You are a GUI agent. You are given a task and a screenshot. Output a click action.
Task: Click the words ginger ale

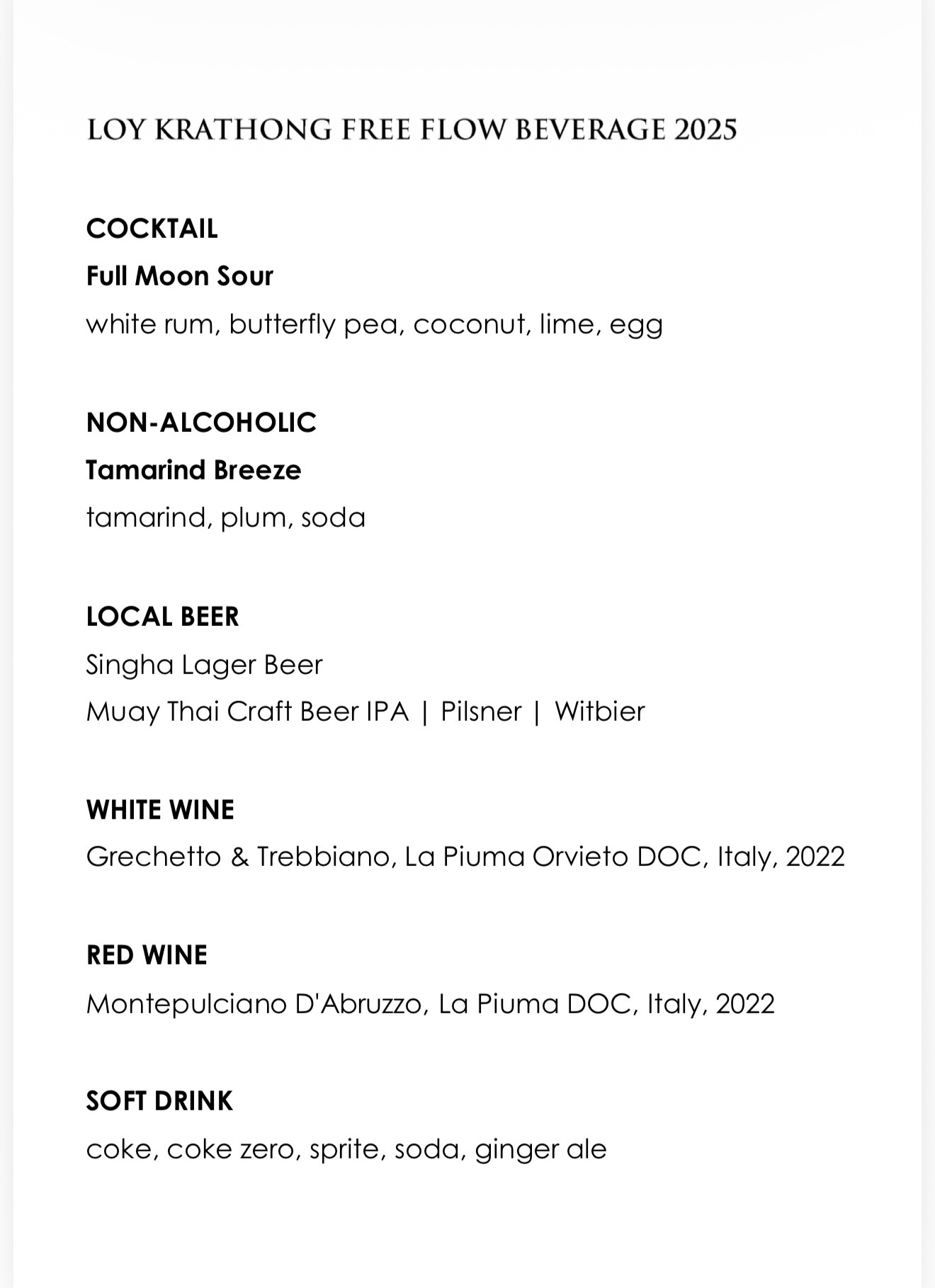(540, 1149)
